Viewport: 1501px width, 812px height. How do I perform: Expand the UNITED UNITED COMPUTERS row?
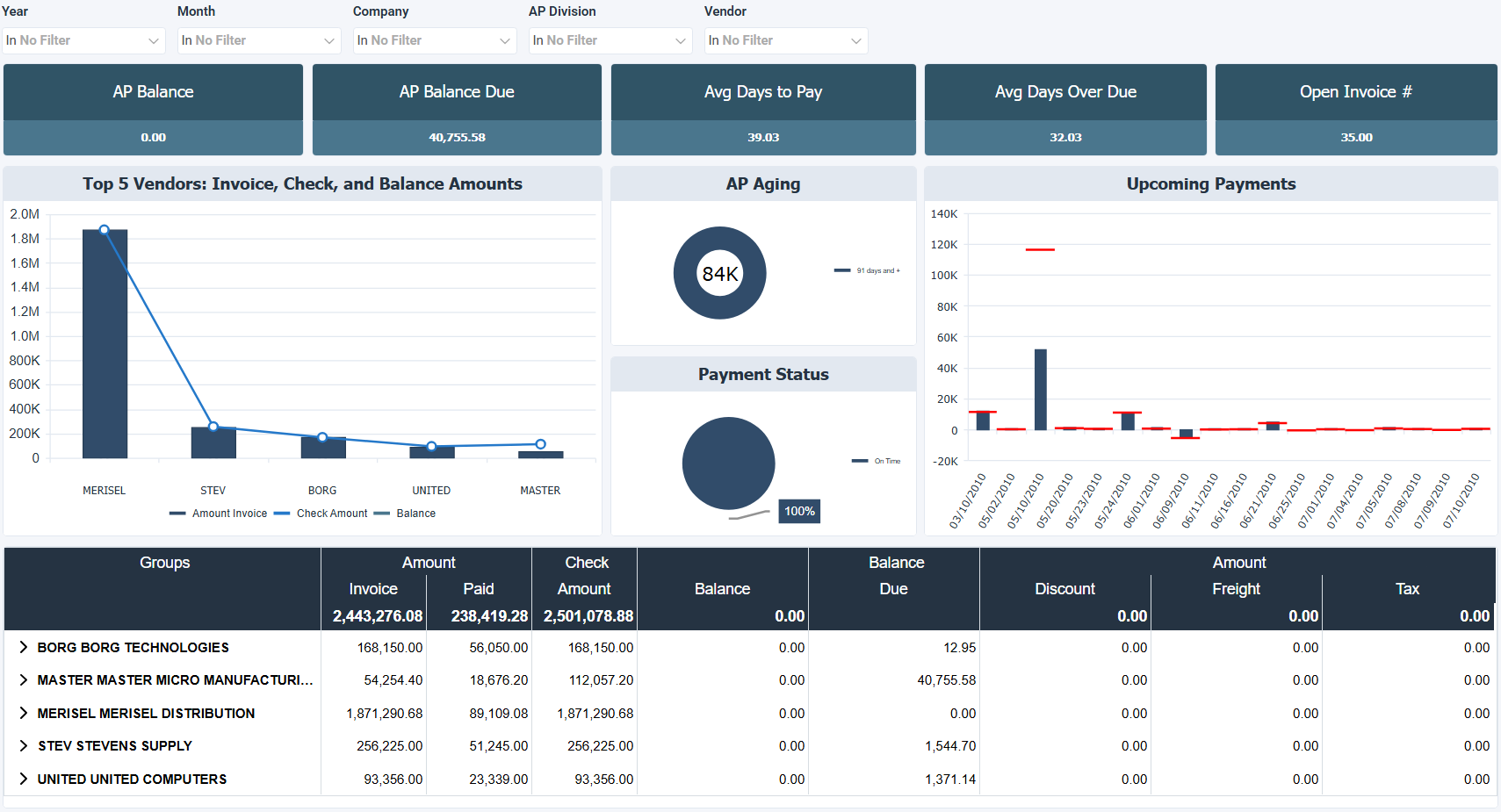[24, 779]
